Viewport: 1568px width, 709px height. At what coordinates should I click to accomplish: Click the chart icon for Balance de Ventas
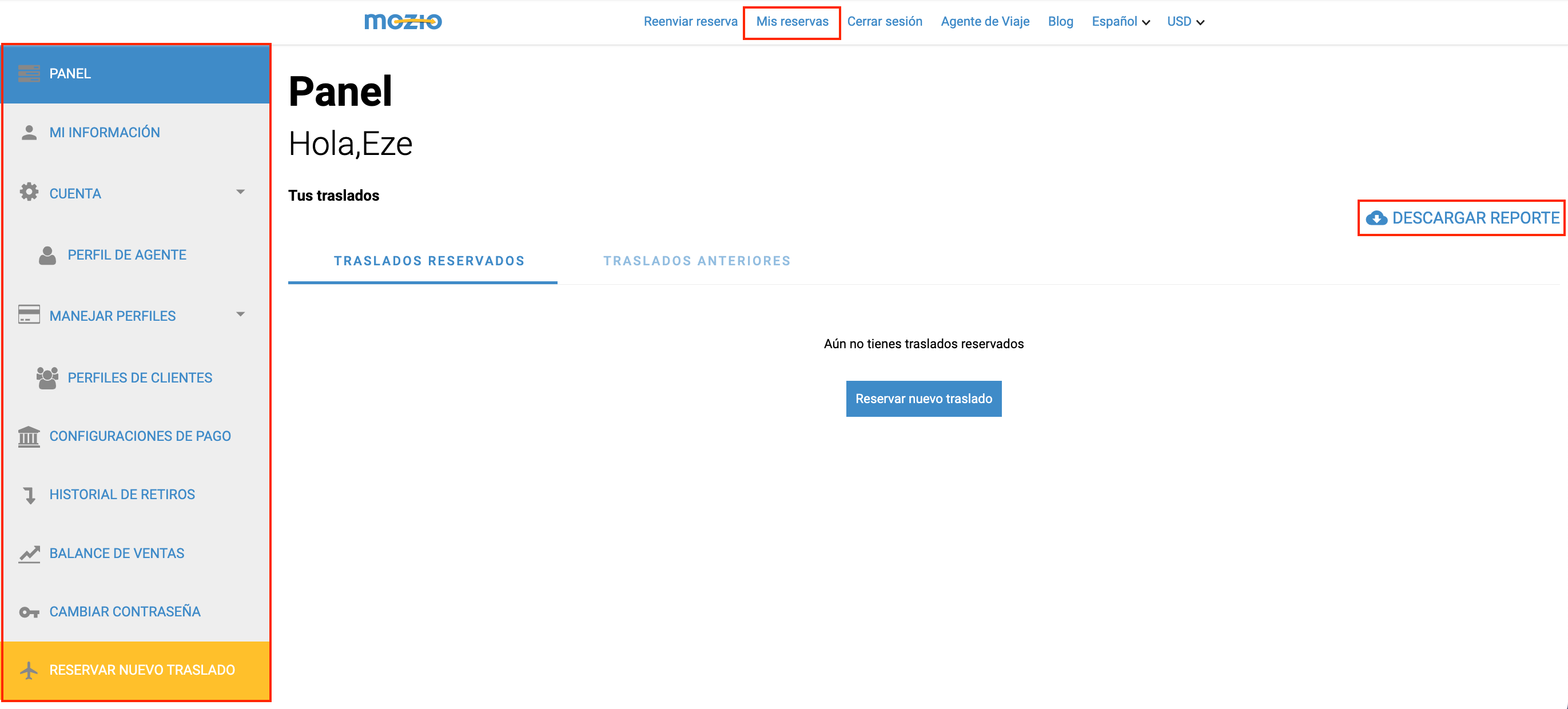pyautogui.click(x=29, y=554)
